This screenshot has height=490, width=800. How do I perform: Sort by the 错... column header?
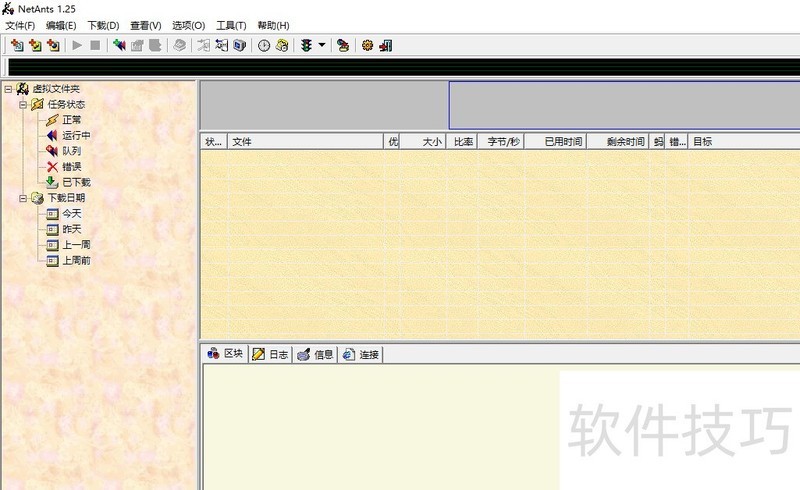point(677,141)
